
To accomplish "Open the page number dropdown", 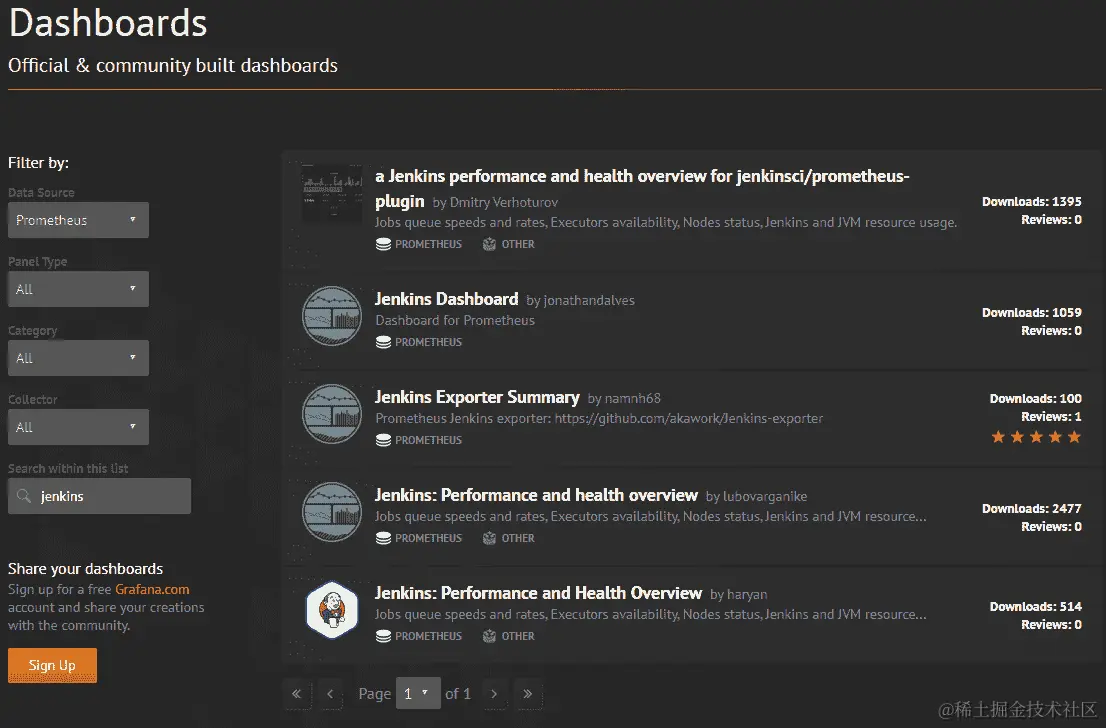I will click(x=418, y=693).
